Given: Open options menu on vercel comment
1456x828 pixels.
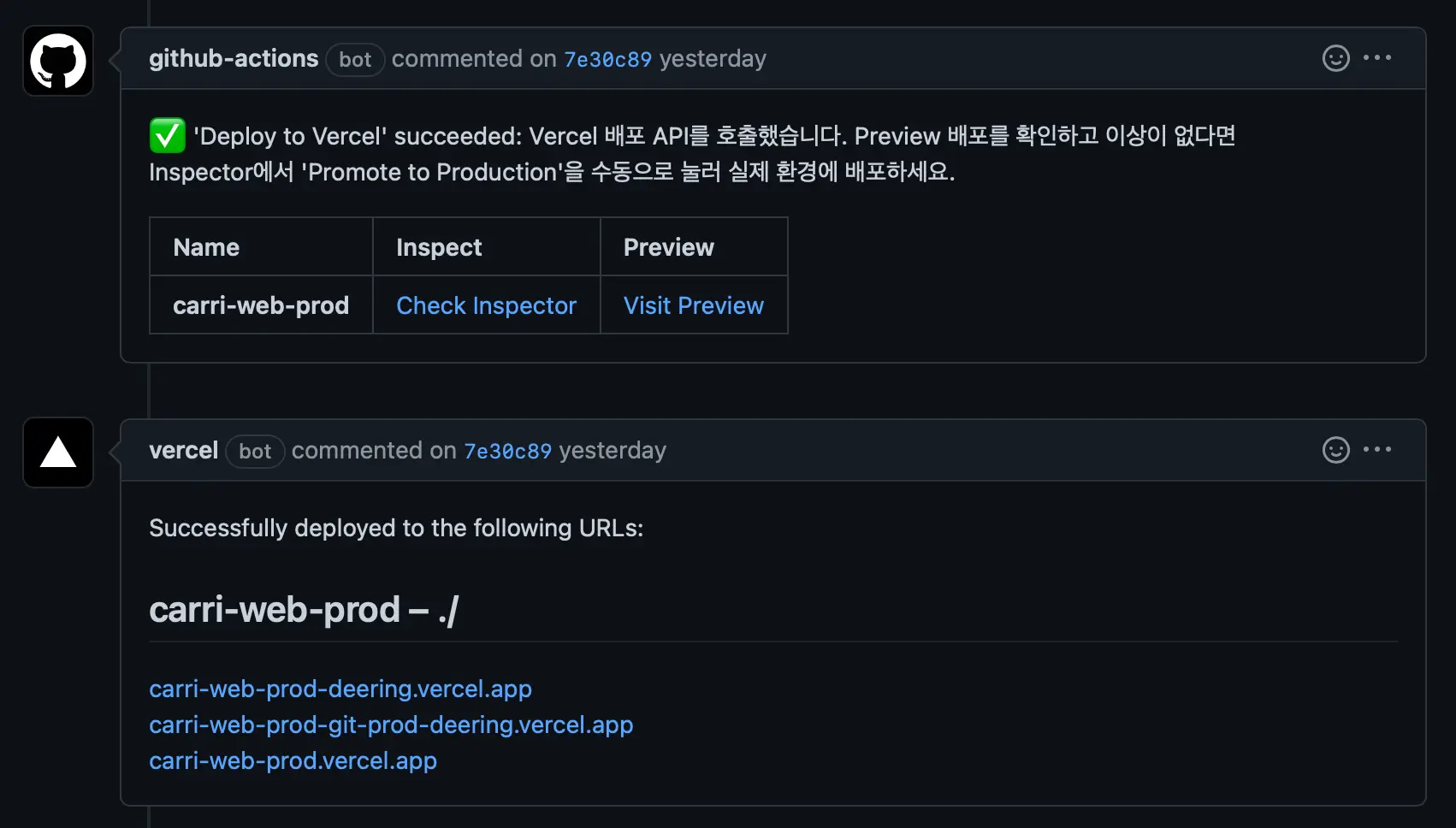Looking at the screenshot, I should pos(1377,450).
